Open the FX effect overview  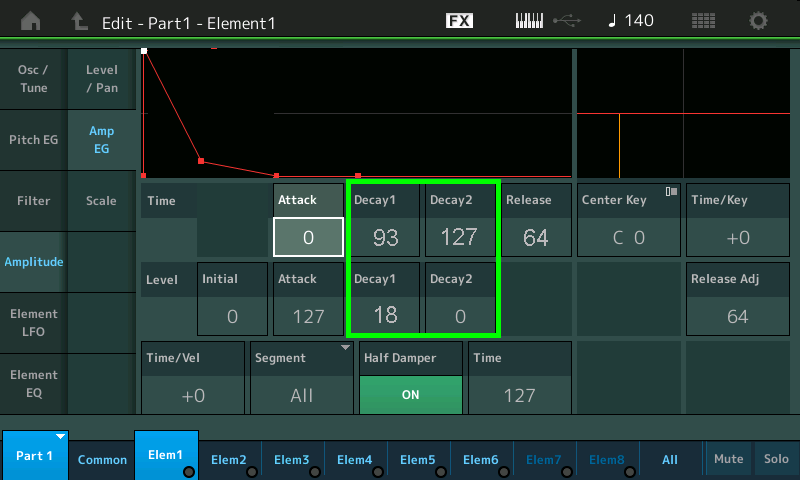(x=459, y=21)
